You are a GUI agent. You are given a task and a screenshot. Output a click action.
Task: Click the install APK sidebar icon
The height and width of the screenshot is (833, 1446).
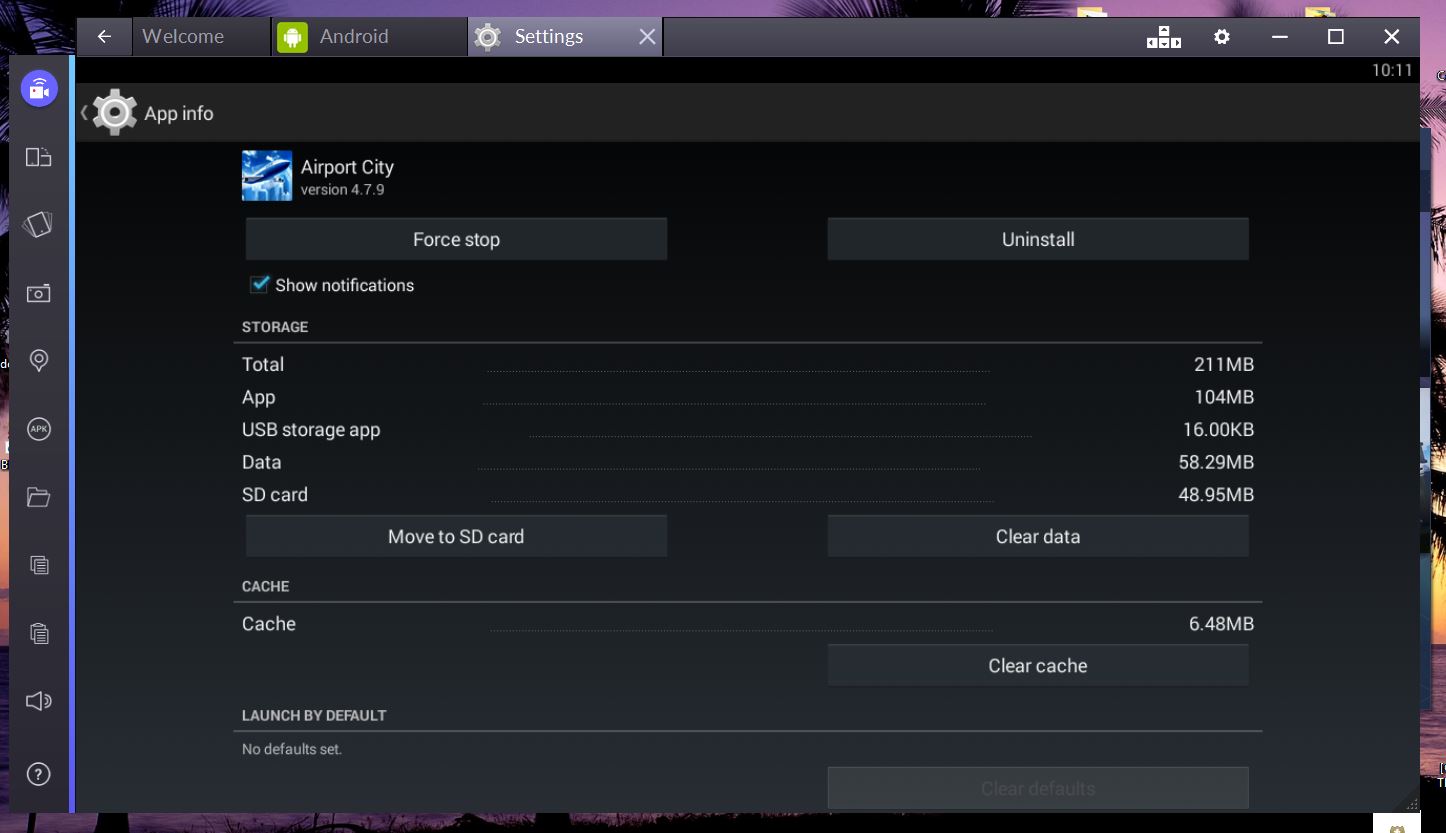click(39, 429)
